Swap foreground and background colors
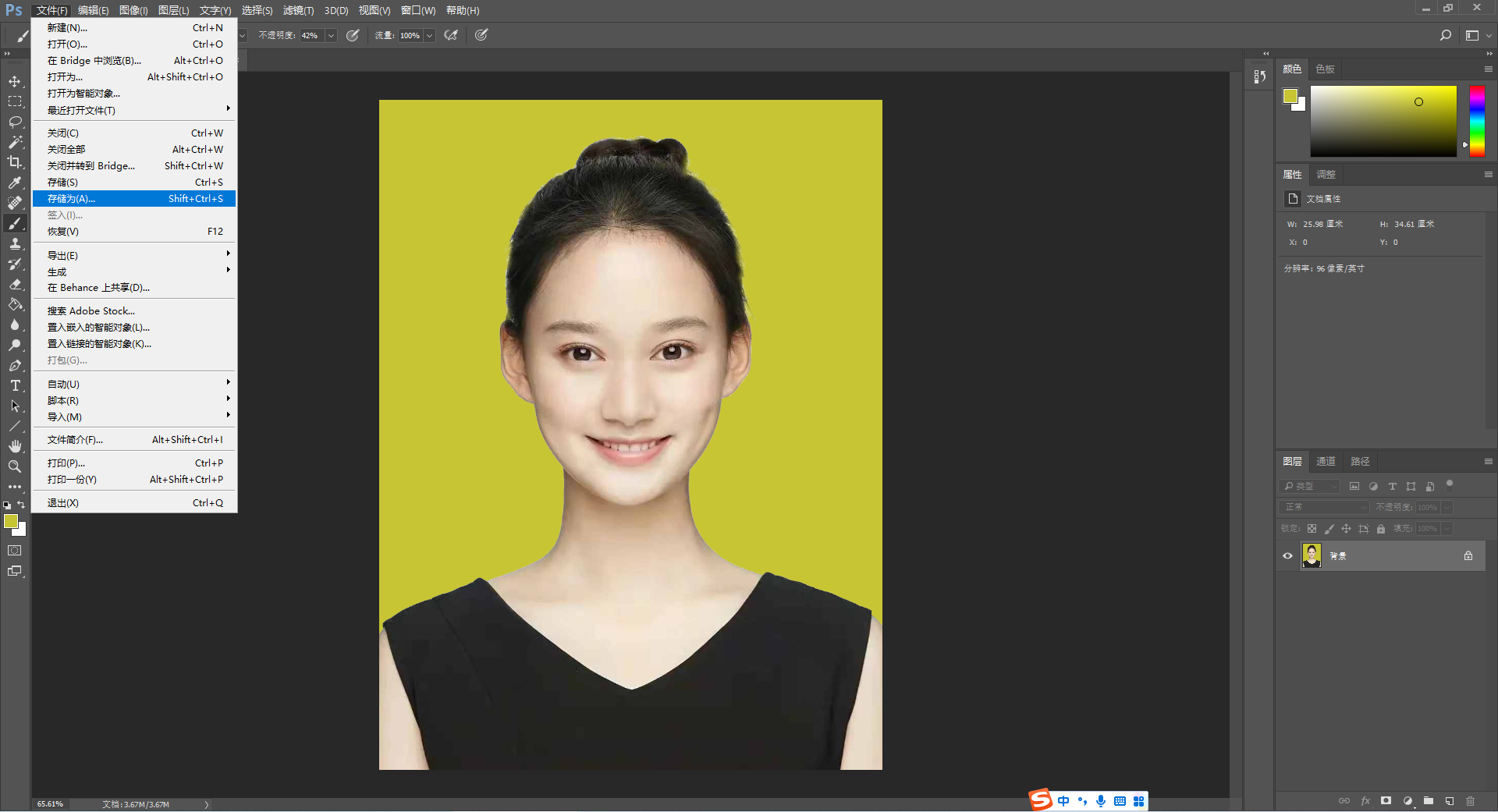Screen dimensions: 1498x812 tap(22, 505)
